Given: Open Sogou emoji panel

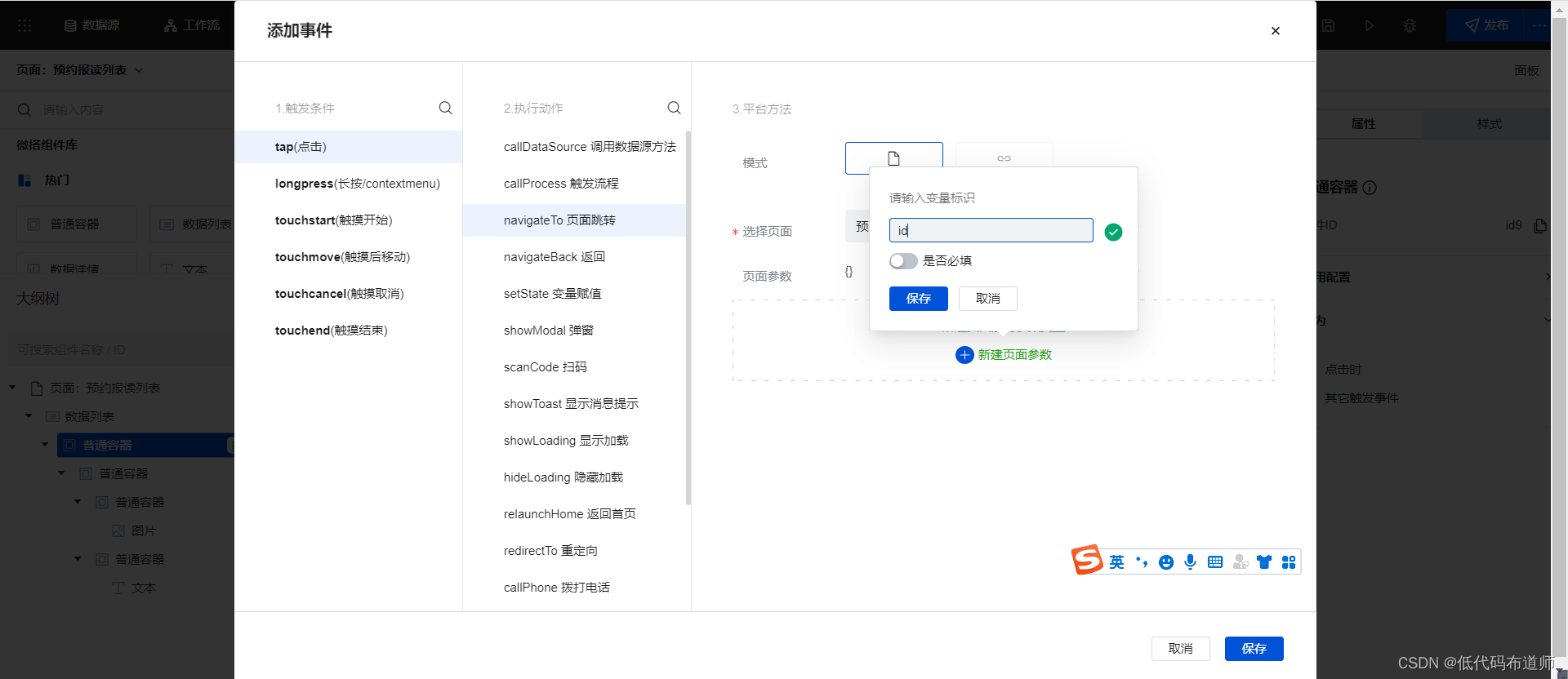Looking at the screenshot, I should [1166, 562].
